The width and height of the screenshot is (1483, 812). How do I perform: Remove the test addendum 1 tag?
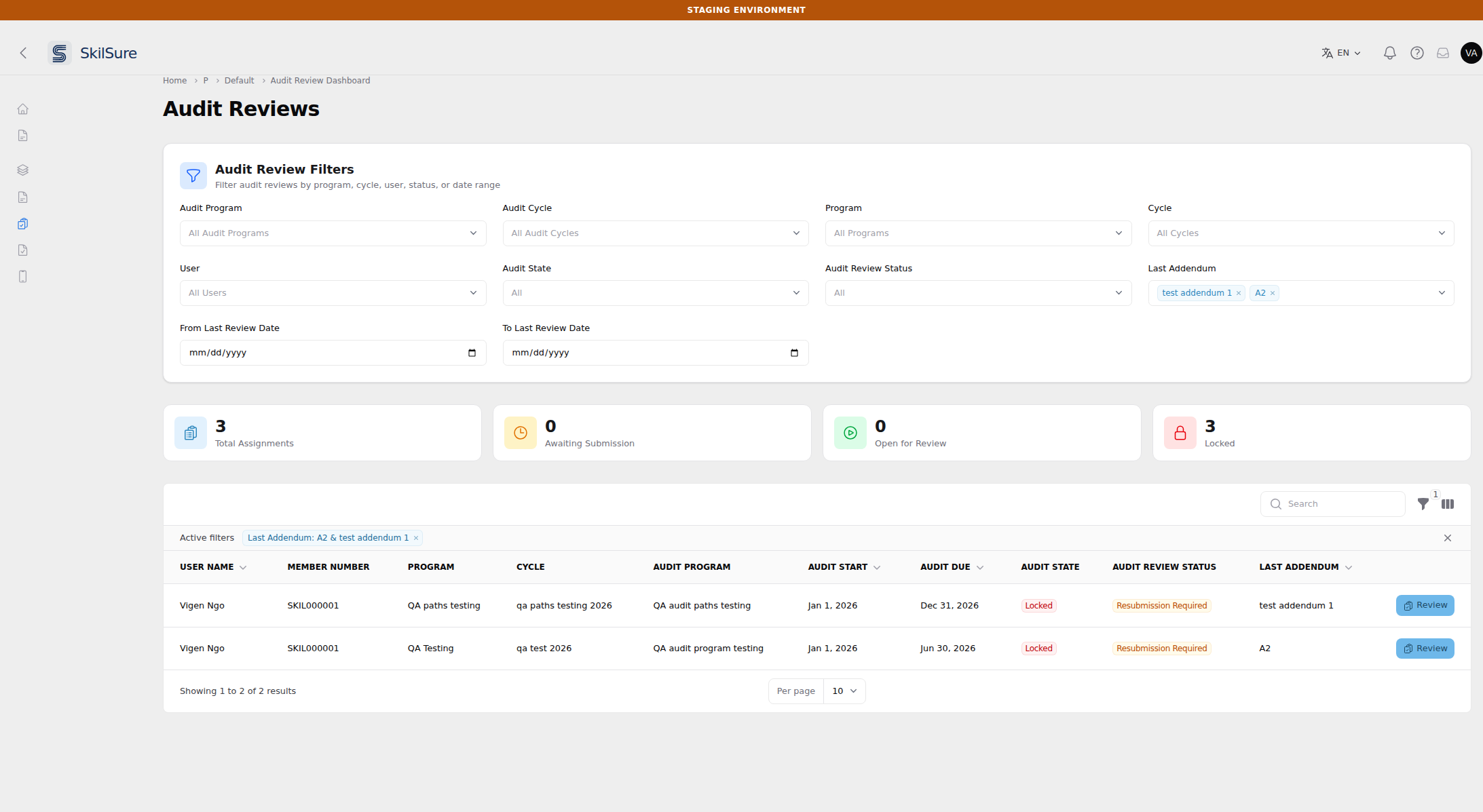point(1239,293)
